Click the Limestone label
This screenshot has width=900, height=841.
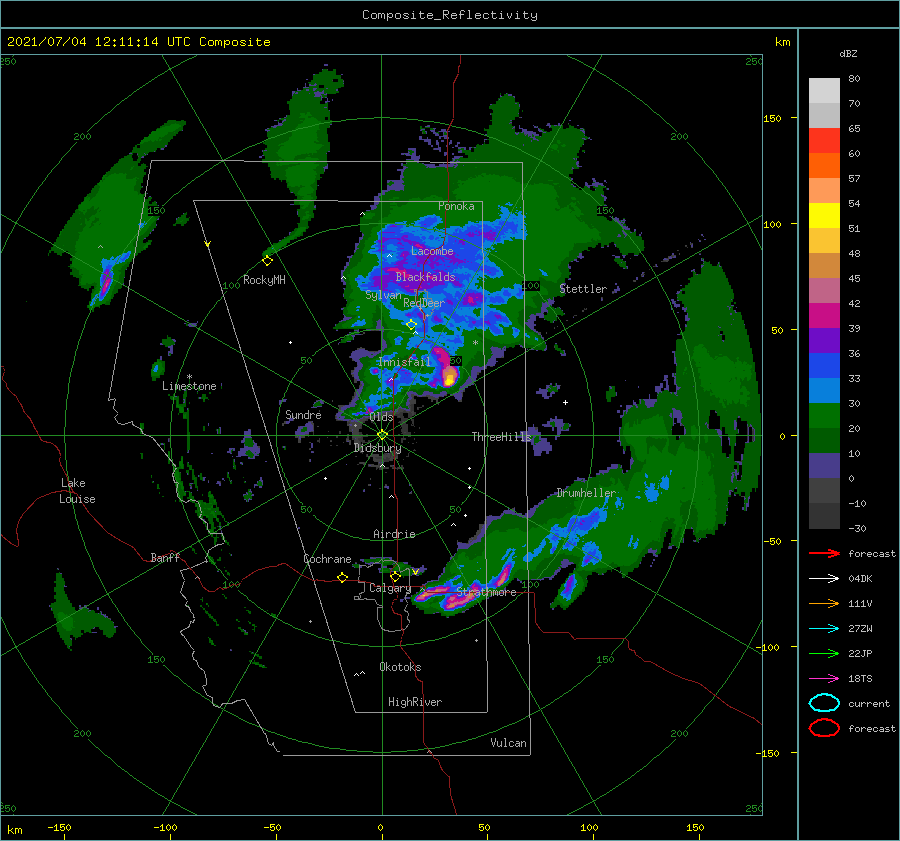click(x=189, y=386)
